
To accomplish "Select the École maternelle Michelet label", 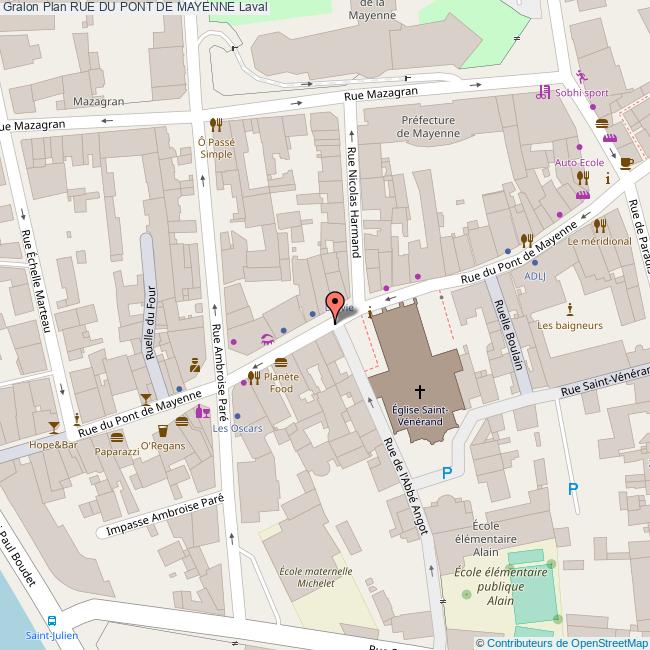I will click(316, 577).
